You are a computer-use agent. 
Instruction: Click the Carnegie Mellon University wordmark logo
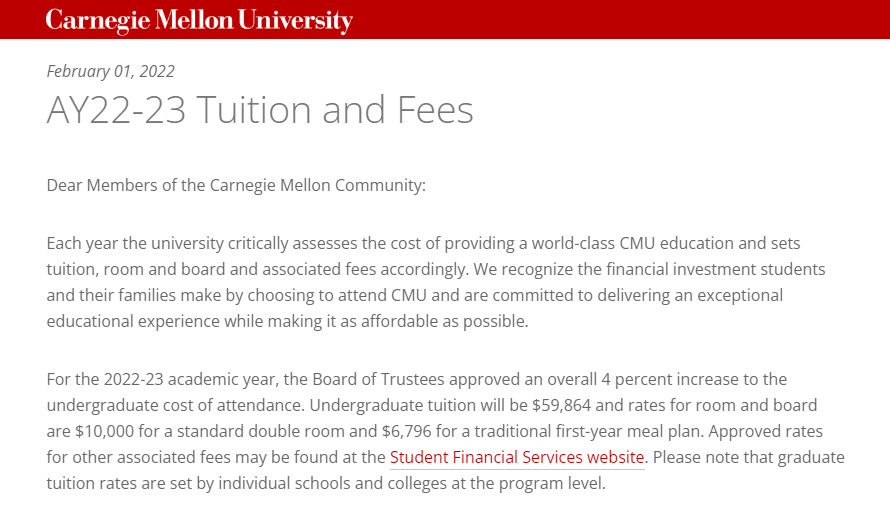(x=199, y=20)
